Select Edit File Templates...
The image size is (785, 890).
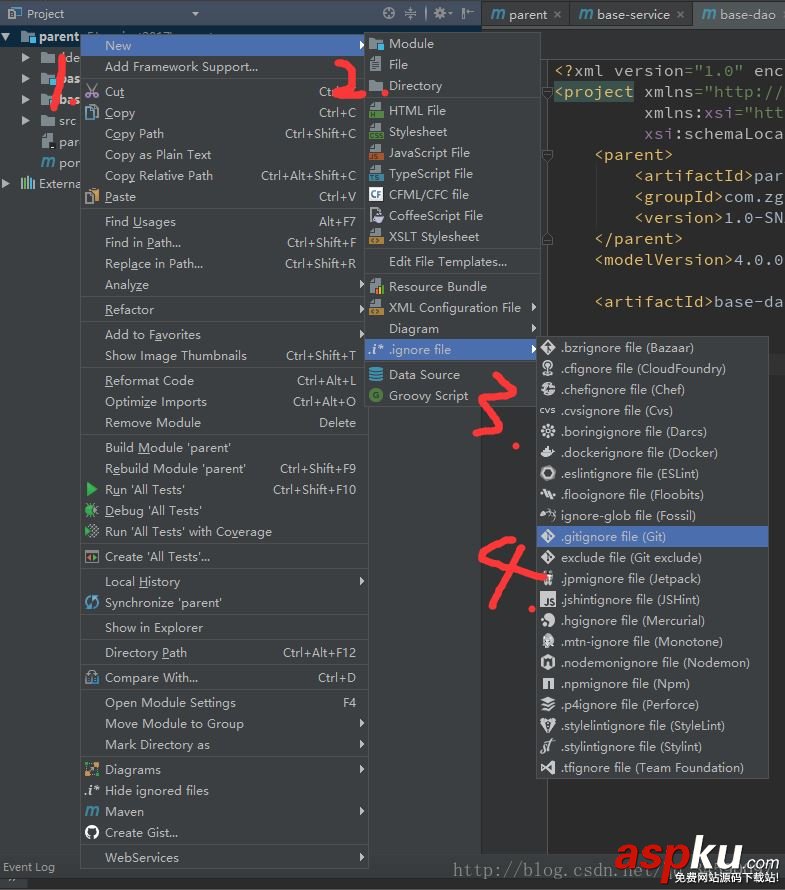(x=452, y=262)
